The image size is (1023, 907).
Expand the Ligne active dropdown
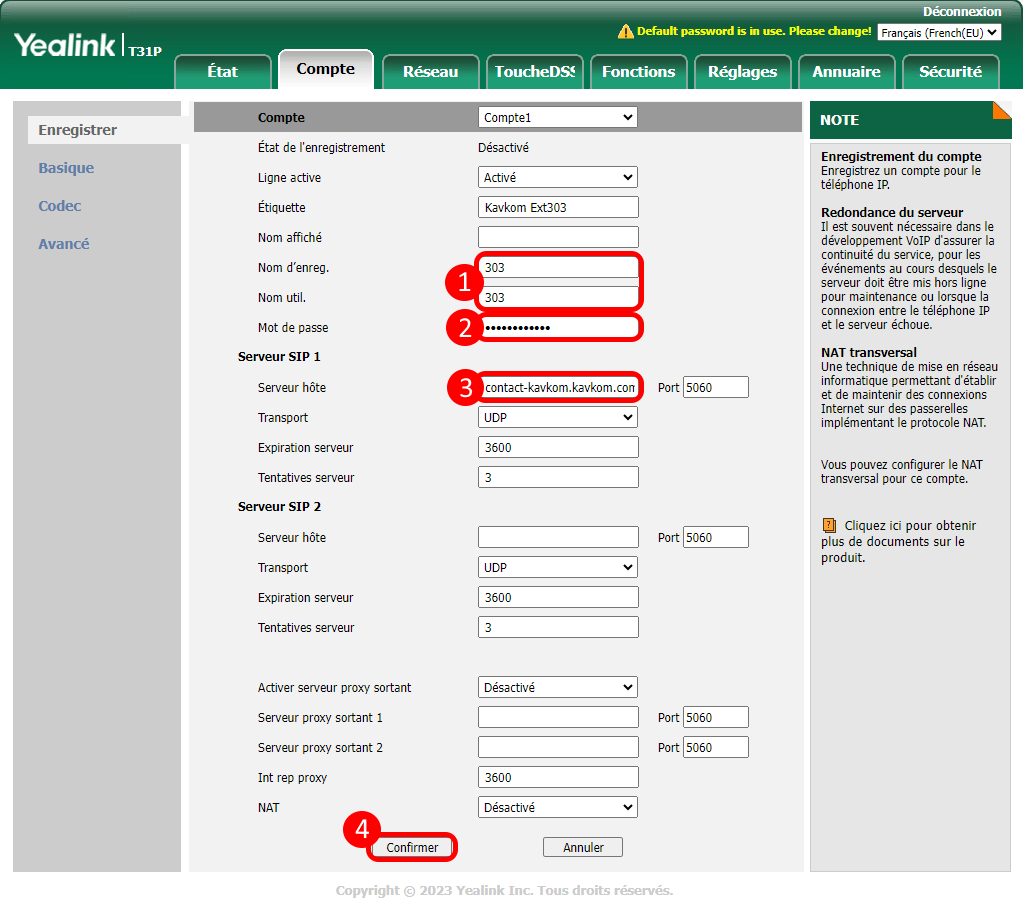point(557,178)
